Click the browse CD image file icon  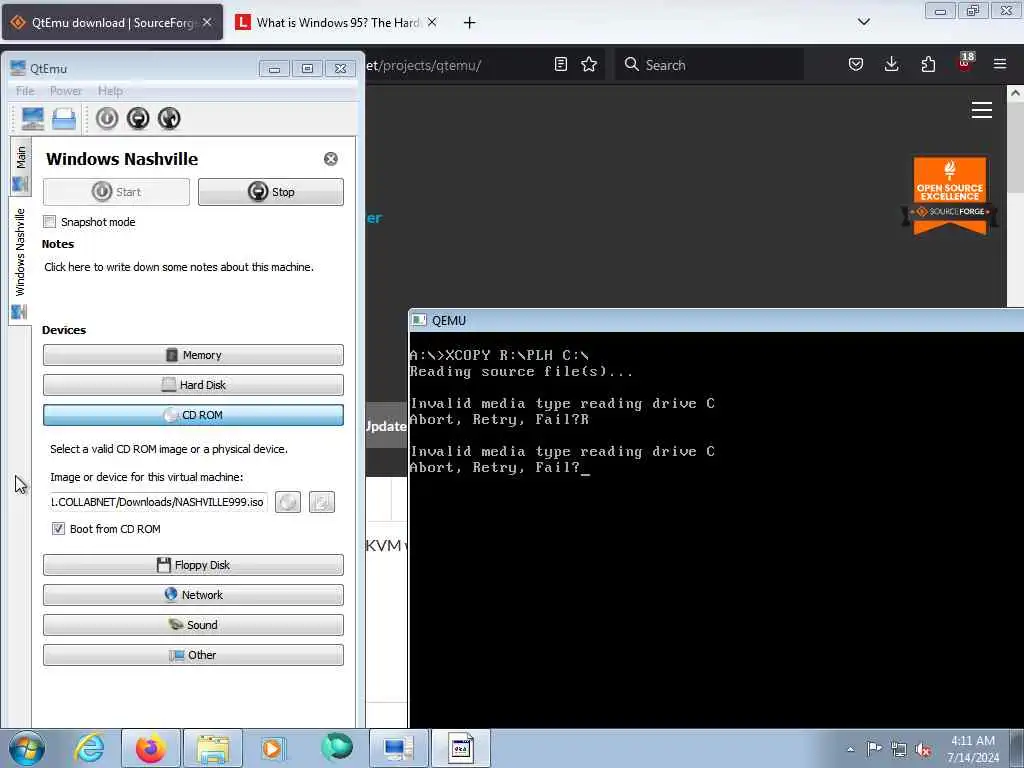(322, 502)
